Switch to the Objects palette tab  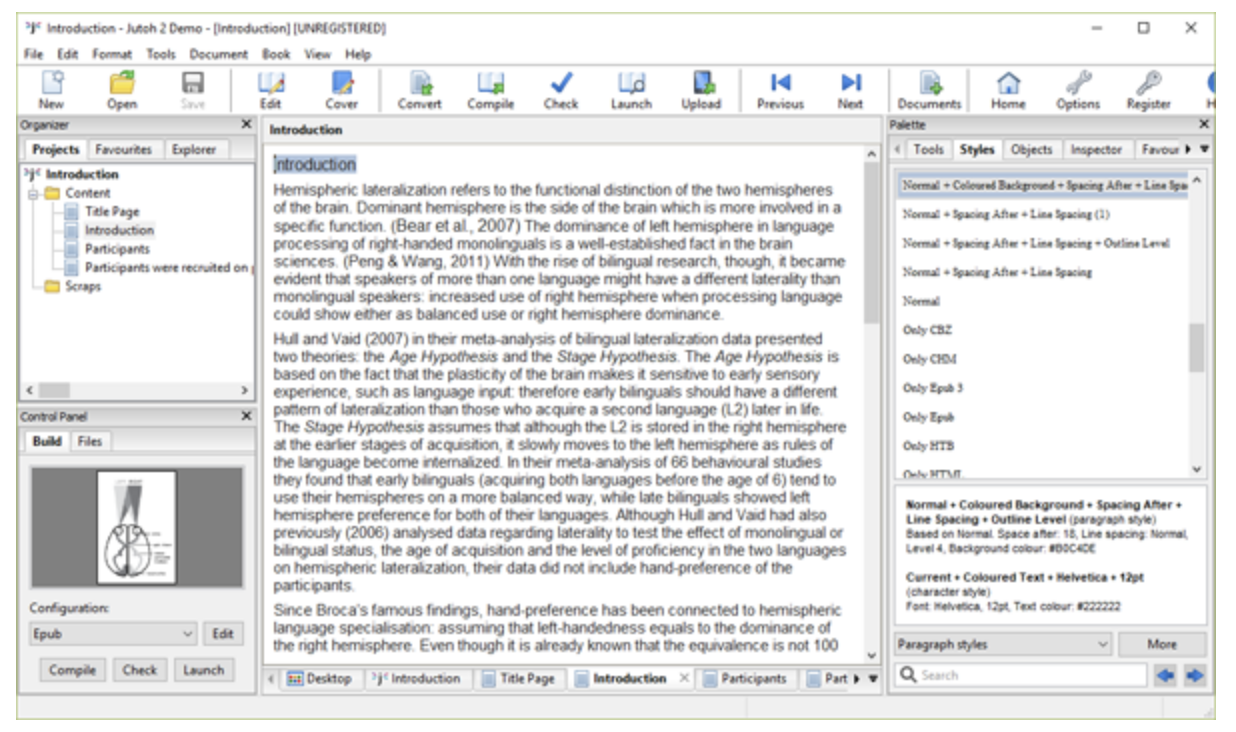tap(1030, 149)
